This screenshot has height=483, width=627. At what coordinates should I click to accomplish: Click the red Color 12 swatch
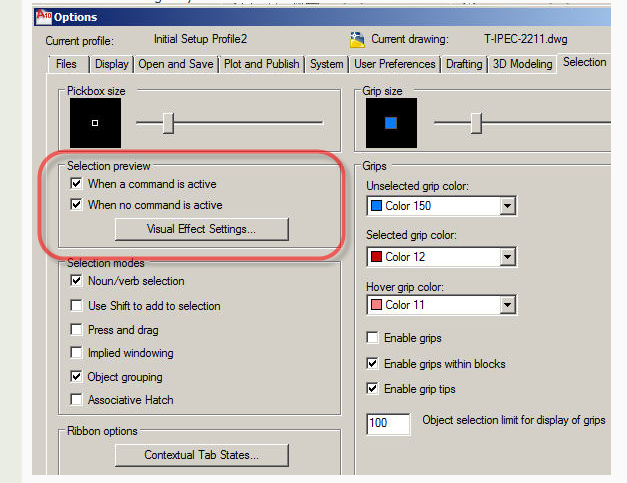pos(377,256)
